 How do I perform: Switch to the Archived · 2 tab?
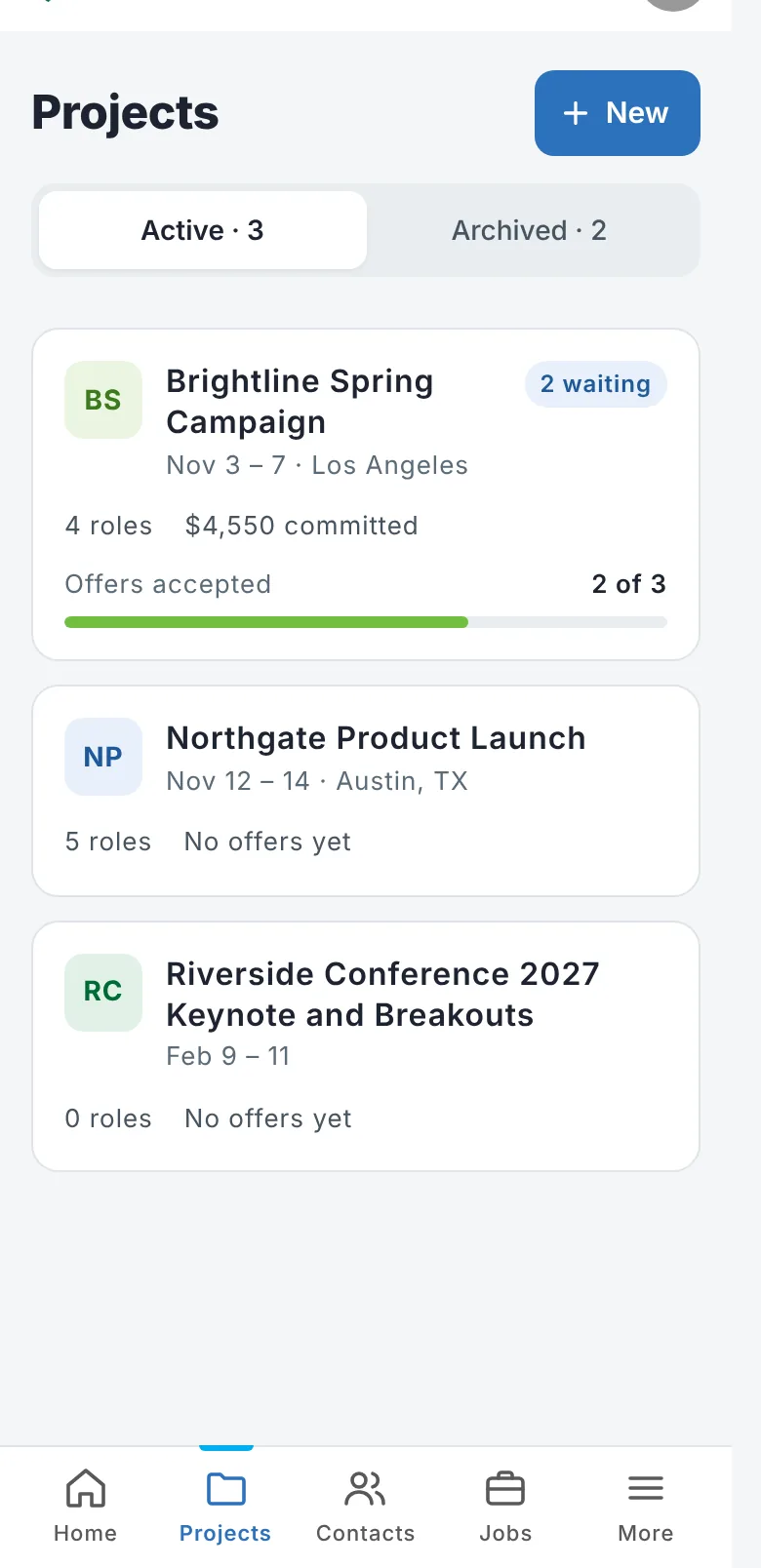click(529, 230)
